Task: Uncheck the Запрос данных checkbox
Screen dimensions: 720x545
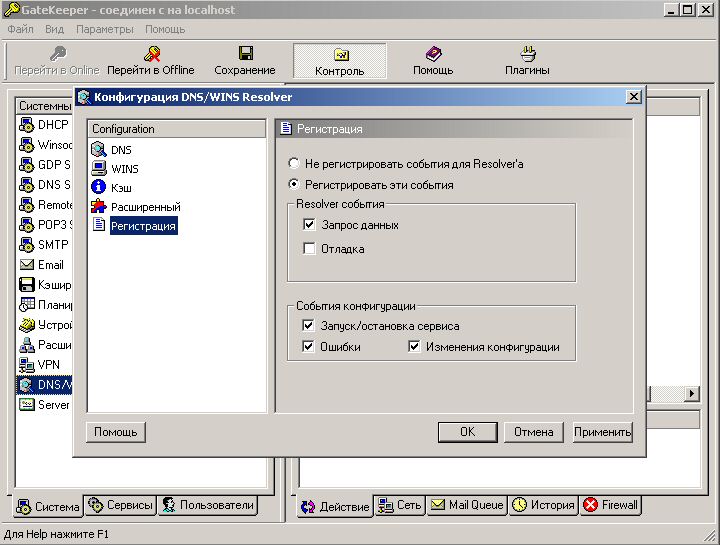Action: coord(309,225)
